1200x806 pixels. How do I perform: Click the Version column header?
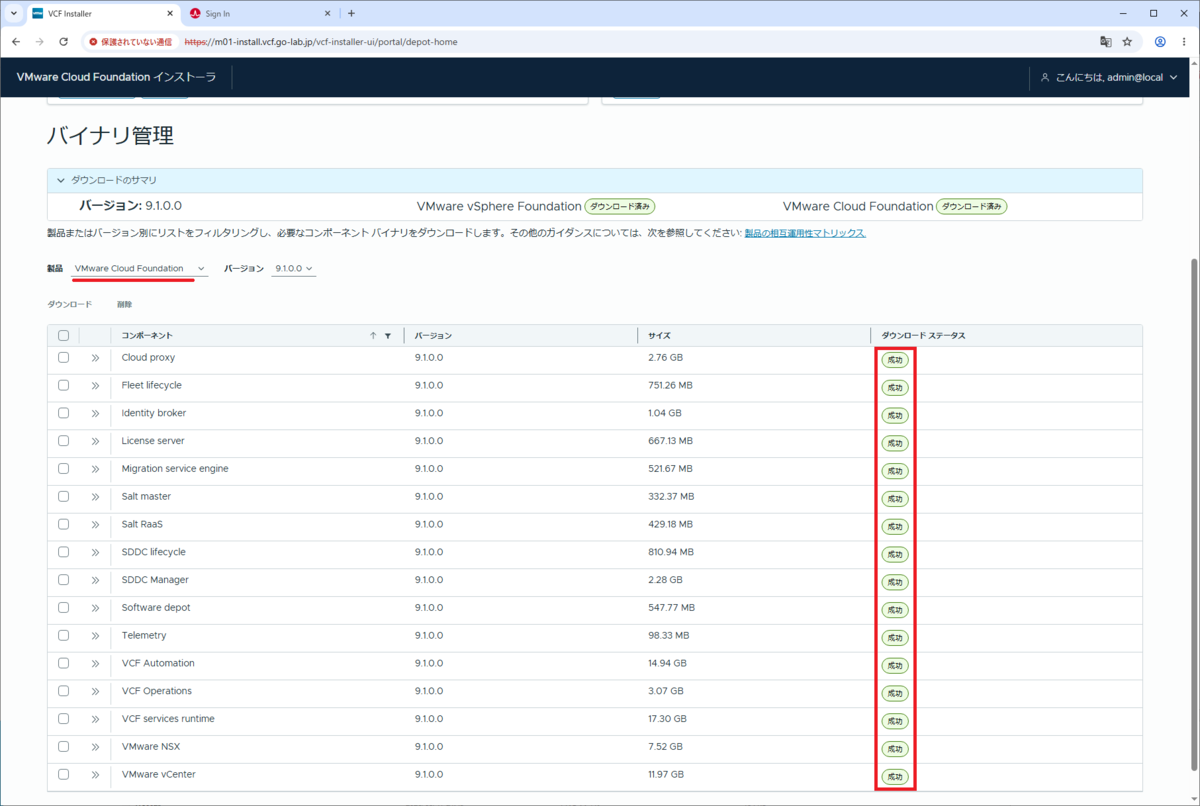click(433, 336)
